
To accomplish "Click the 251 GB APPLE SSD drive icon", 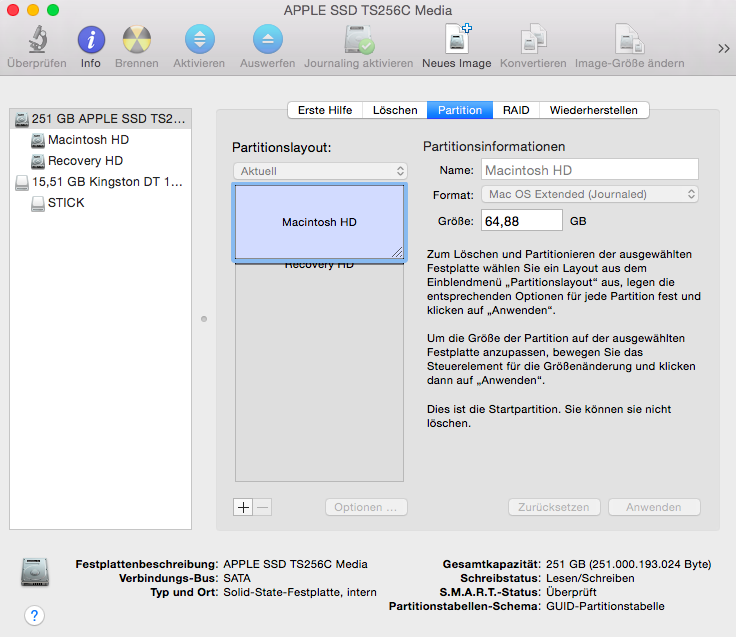I will pos(22,119).
